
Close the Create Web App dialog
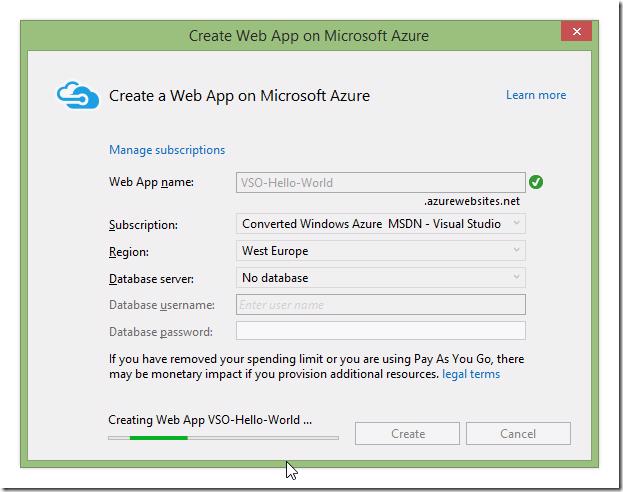click(577, 31)
